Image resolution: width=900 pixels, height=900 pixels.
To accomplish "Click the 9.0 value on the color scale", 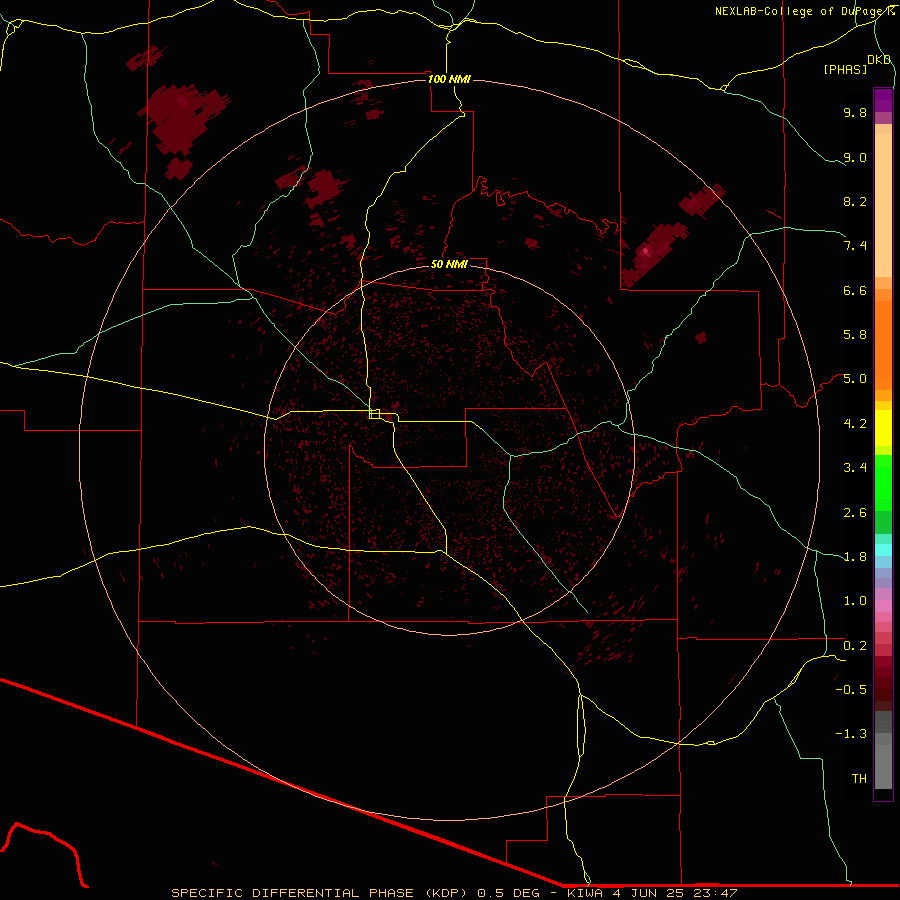I will point(855,157).
